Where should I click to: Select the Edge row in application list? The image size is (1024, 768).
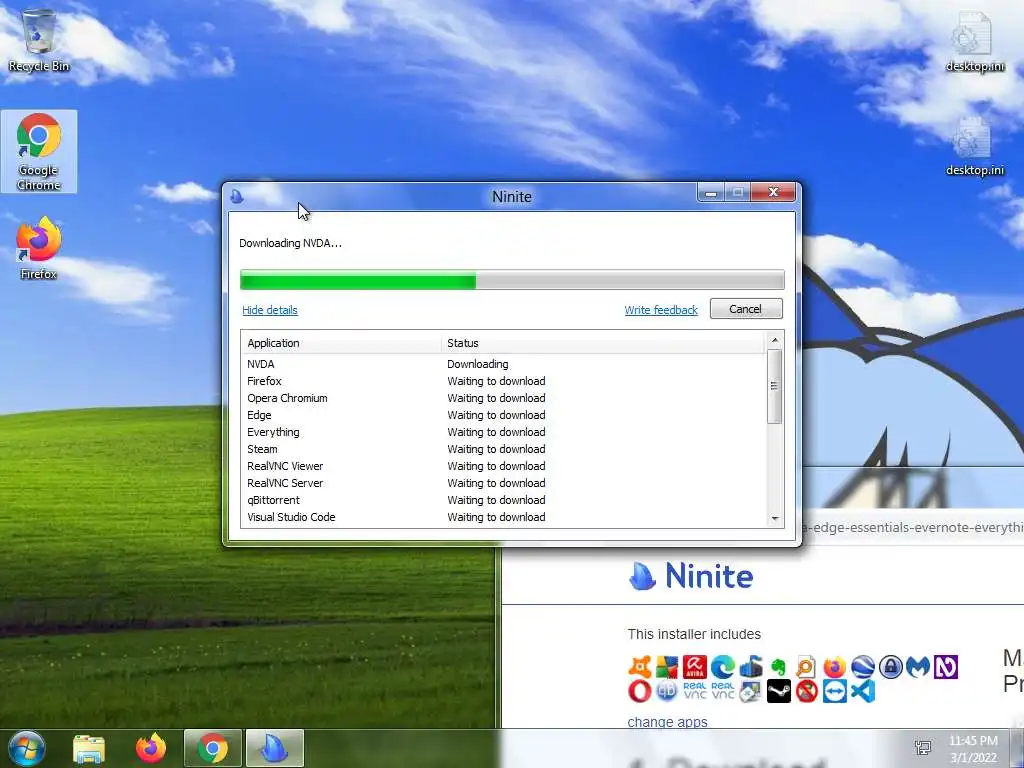click(x=504, y=415)
